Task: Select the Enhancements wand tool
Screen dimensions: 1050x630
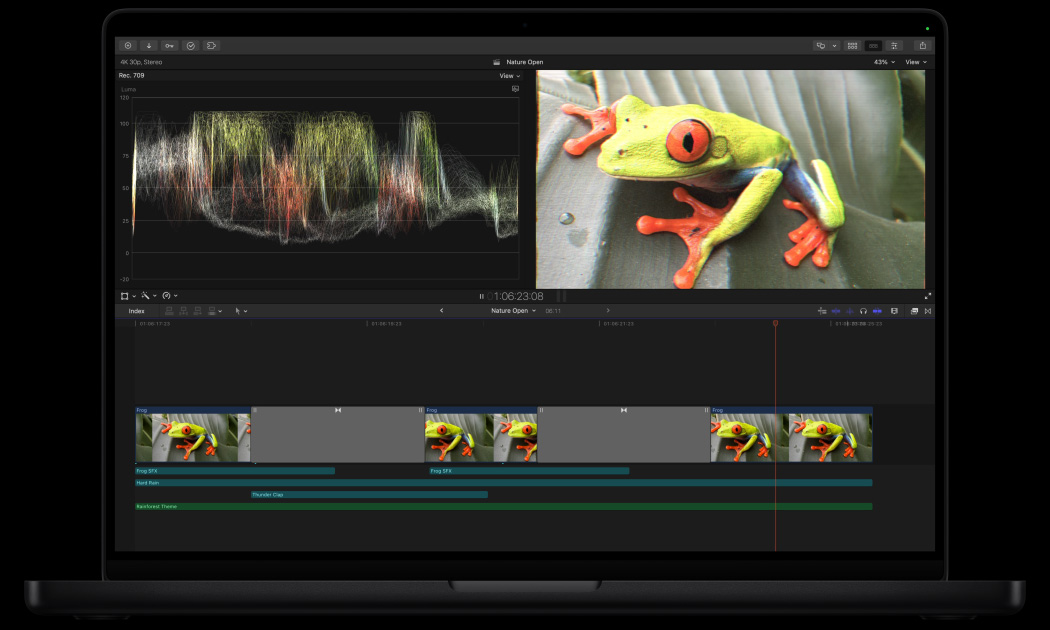Action: (x=147, y=296)
